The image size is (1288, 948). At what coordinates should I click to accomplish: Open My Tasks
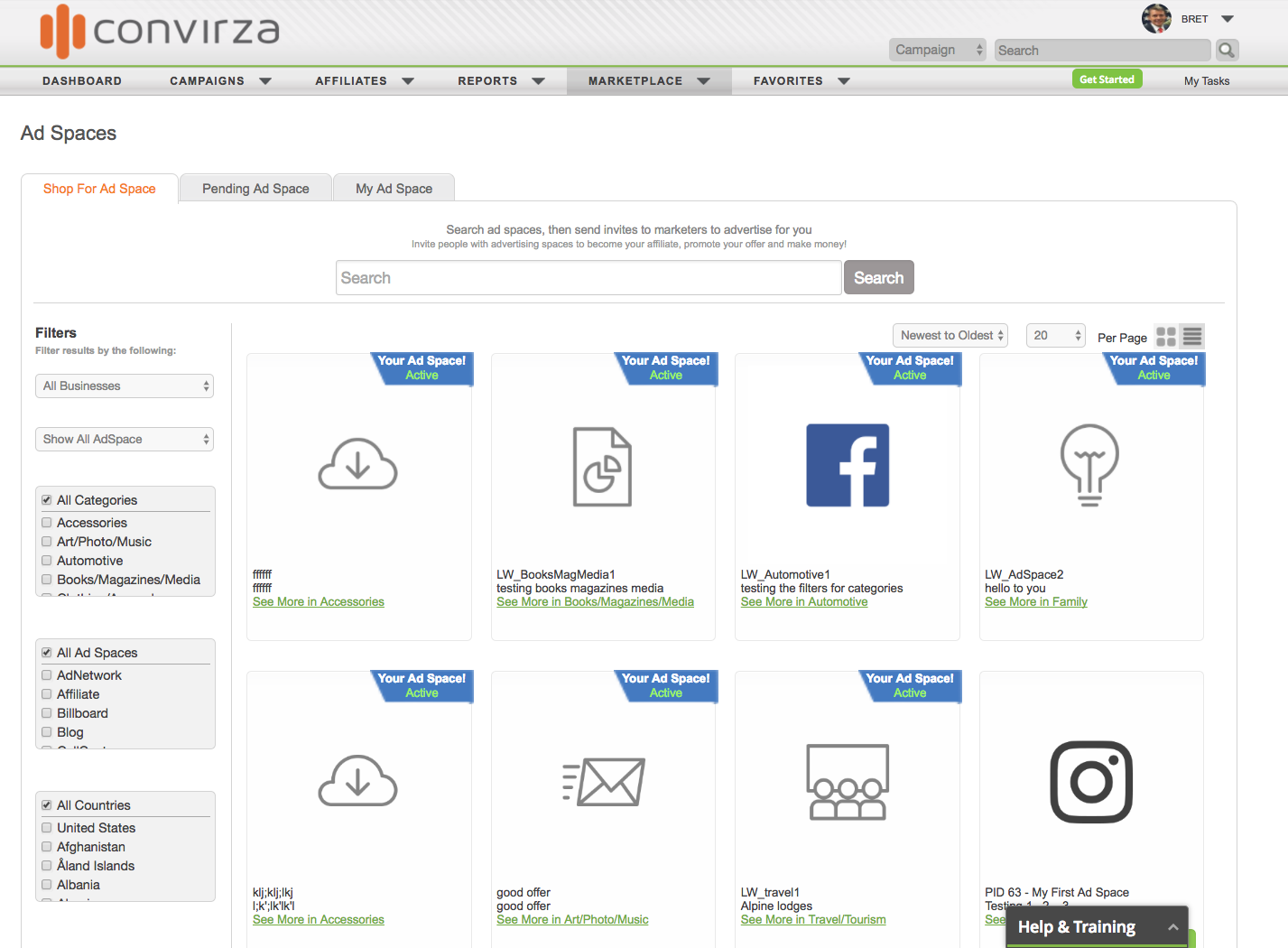pyautogui.click(x=1207, y=80)
